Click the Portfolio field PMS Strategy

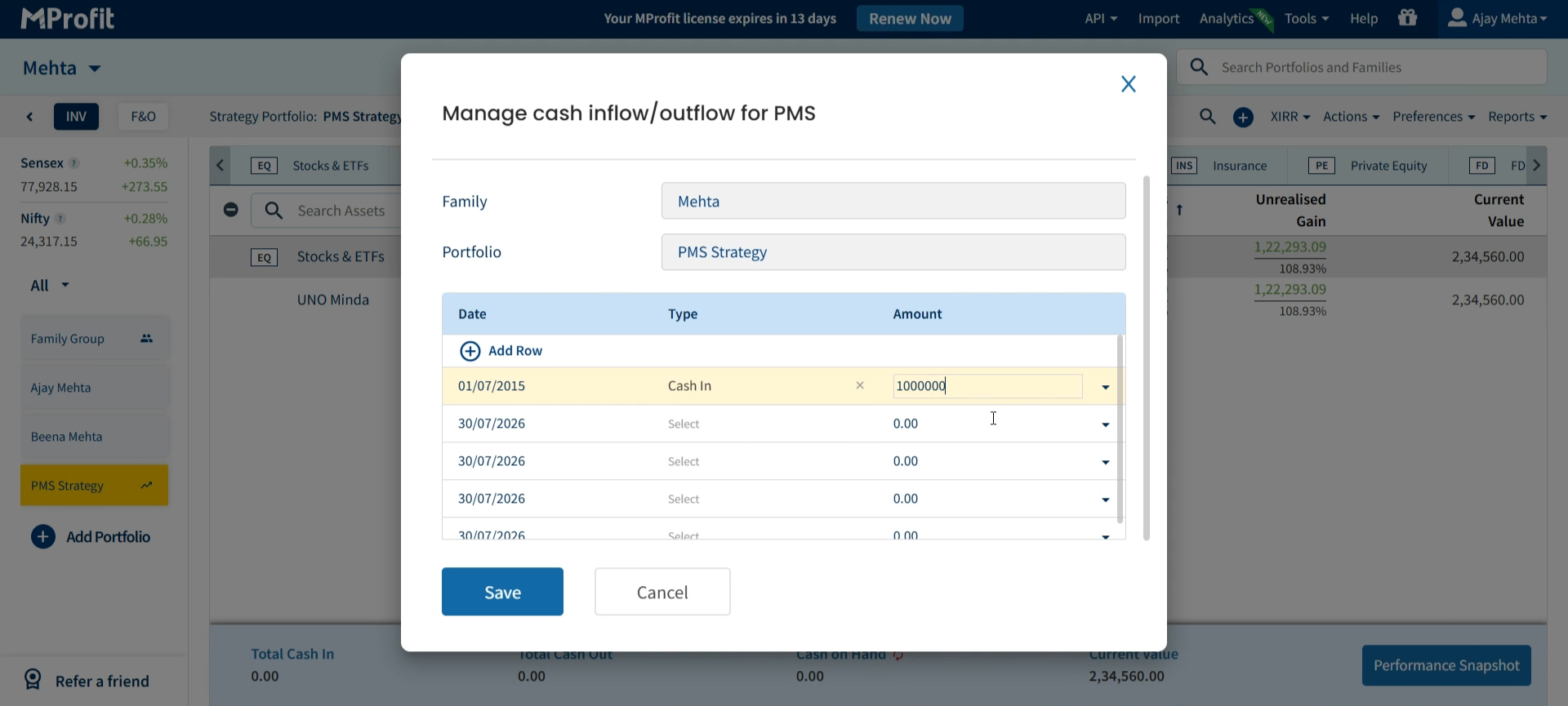point(893,252)
